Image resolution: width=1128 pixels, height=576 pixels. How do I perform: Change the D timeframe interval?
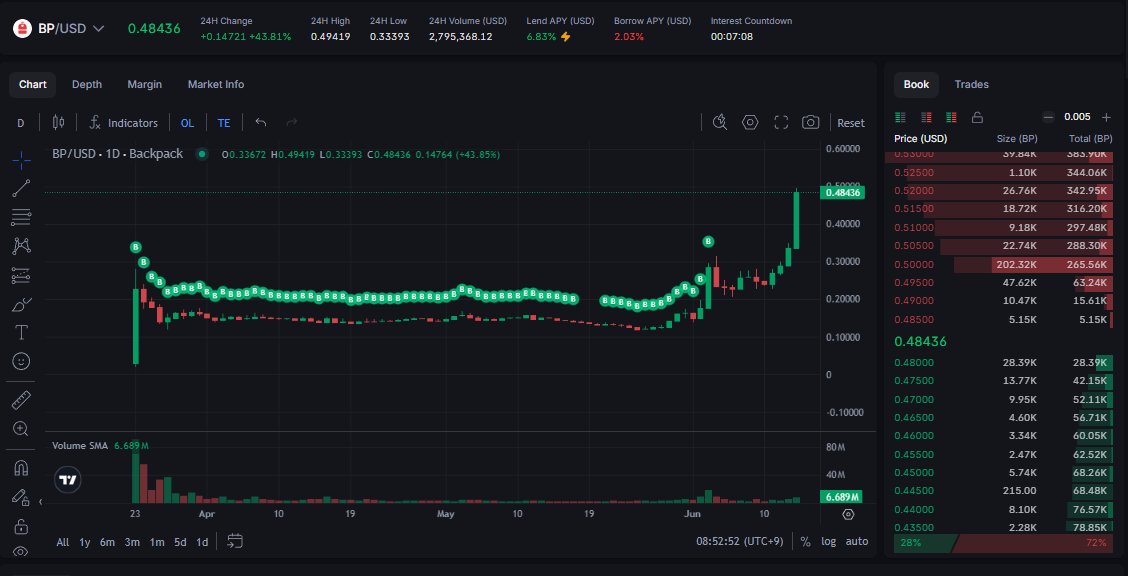click(21, 123)
